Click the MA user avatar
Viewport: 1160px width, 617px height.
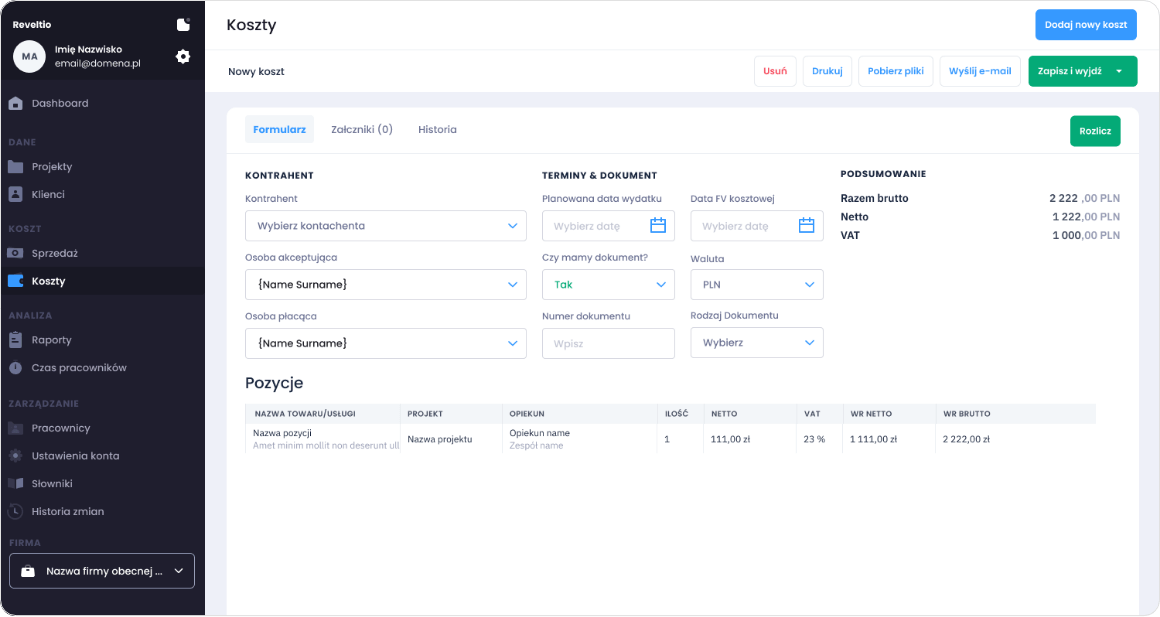click(x=29, y=57)
